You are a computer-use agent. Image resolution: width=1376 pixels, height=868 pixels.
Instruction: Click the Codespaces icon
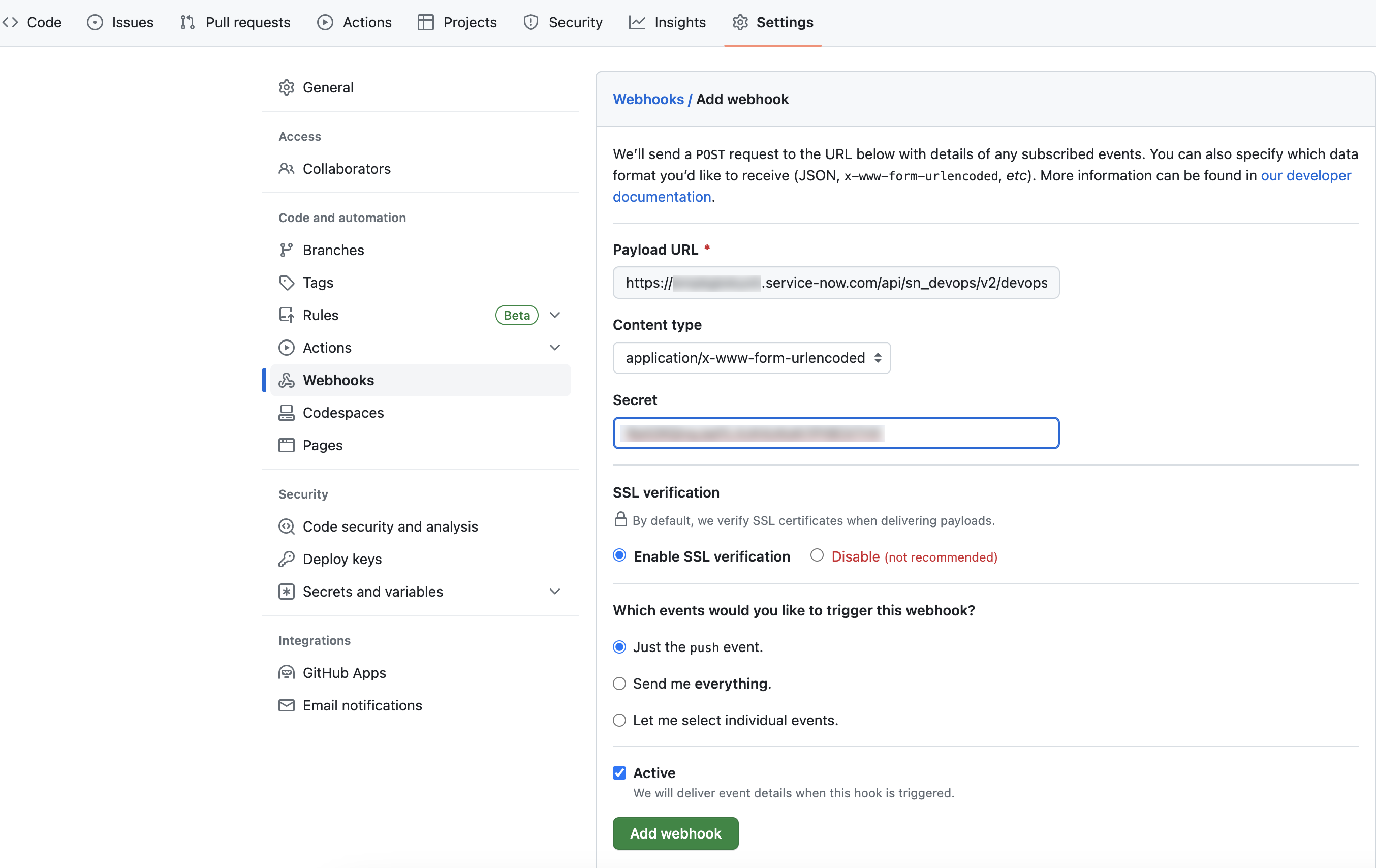pyautogui.click(x=286, y=413)
